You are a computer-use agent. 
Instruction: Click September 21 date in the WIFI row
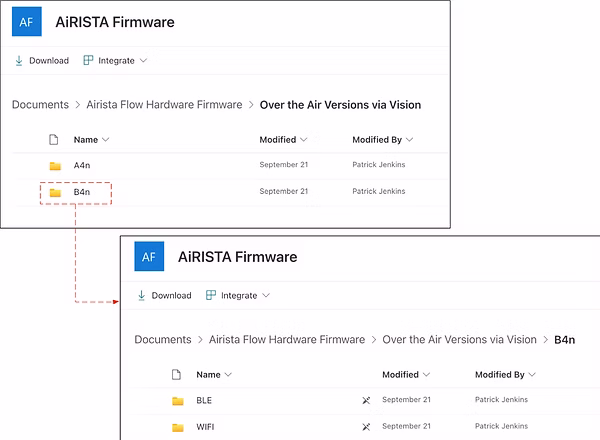[x=406, y=426]
